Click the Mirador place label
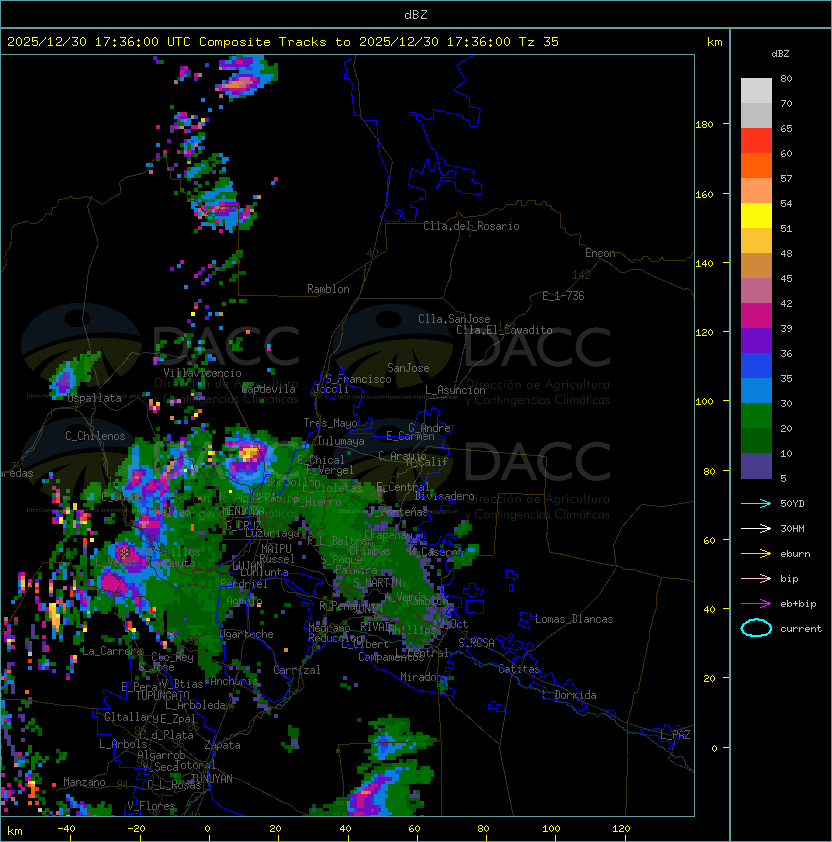 click(x=421, y=677)
